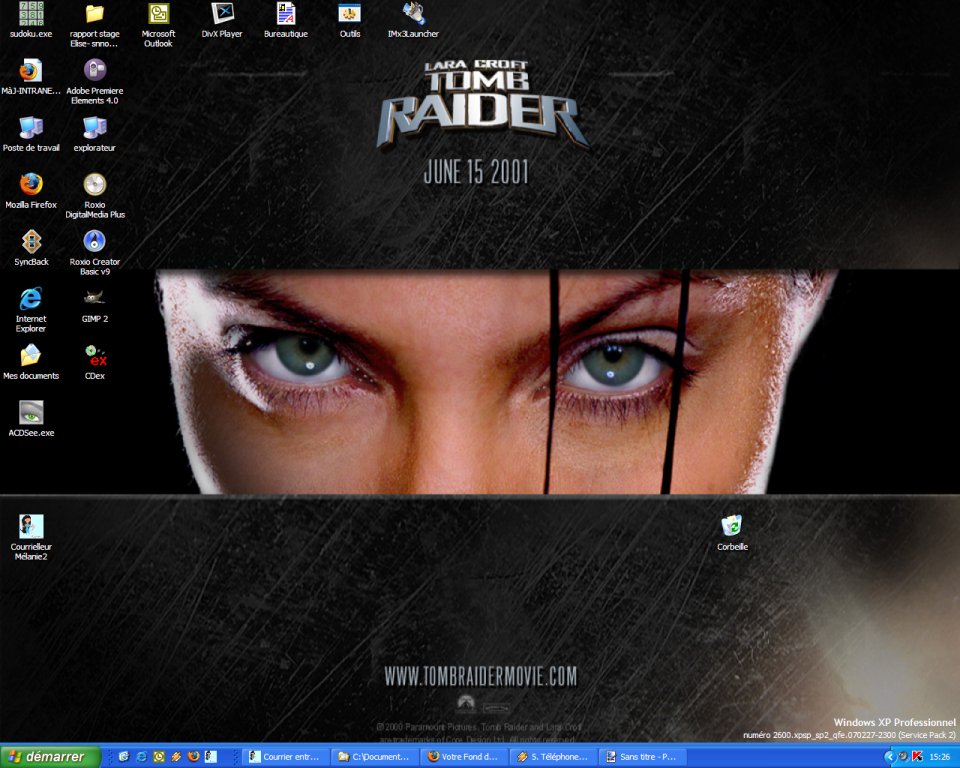Expand hidden system tray icons

click(x=890, y=757)
